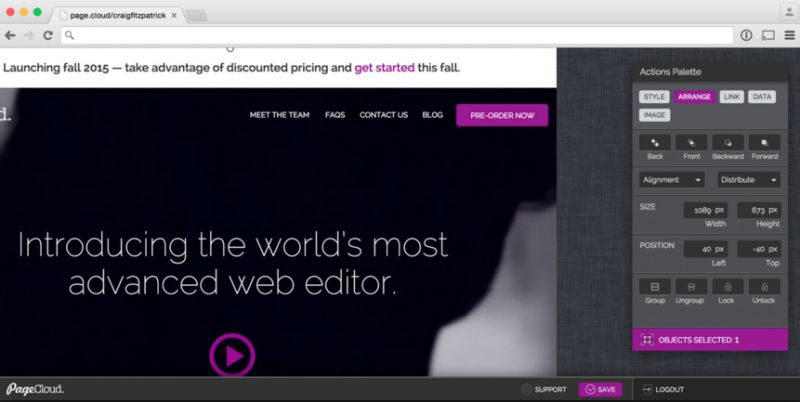Group the selected objects
Viewport: 800px width, 402px height.
click(x=655, y=287)
